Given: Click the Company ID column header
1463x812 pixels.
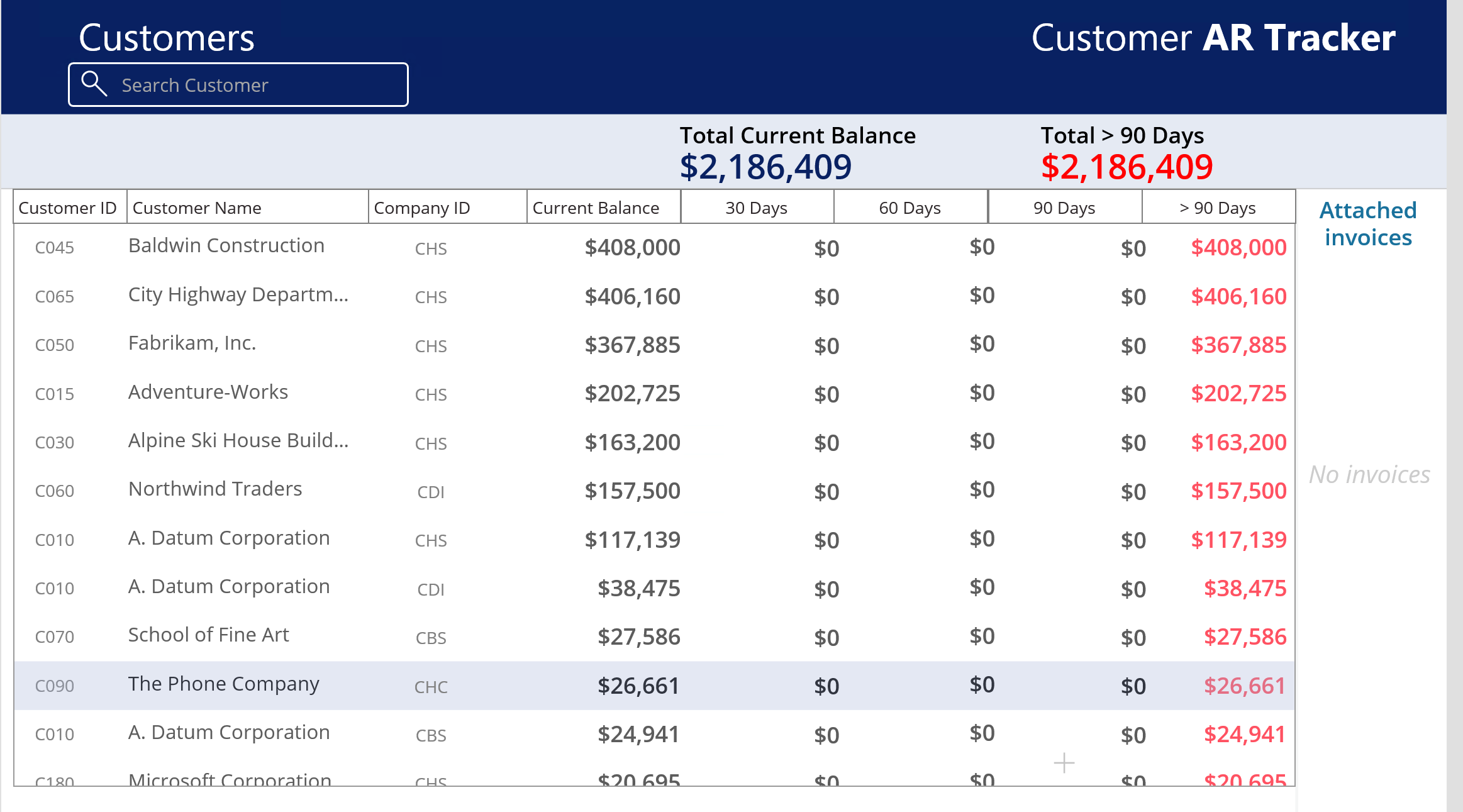Looking at the screenshot, I should coord(421,208).
